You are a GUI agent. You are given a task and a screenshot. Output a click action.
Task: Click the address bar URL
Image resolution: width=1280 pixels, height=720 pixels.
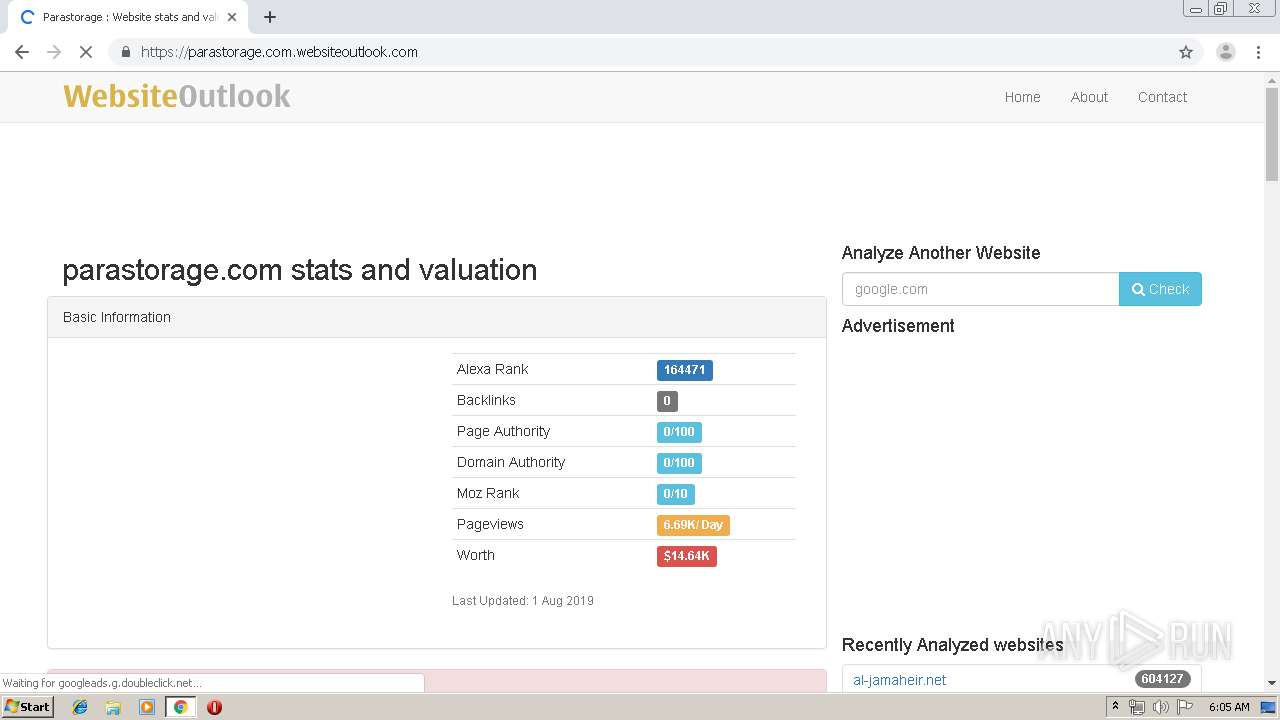click(x=279, y=52)
